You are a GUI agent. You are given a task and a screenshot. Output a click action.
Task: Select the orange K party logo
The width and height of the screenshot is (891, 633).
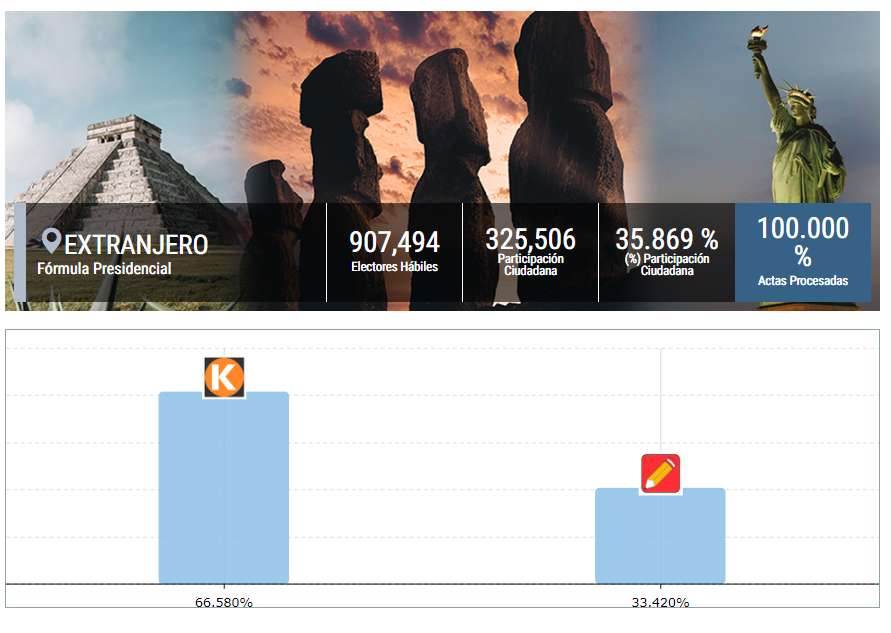tap(224, 377)
